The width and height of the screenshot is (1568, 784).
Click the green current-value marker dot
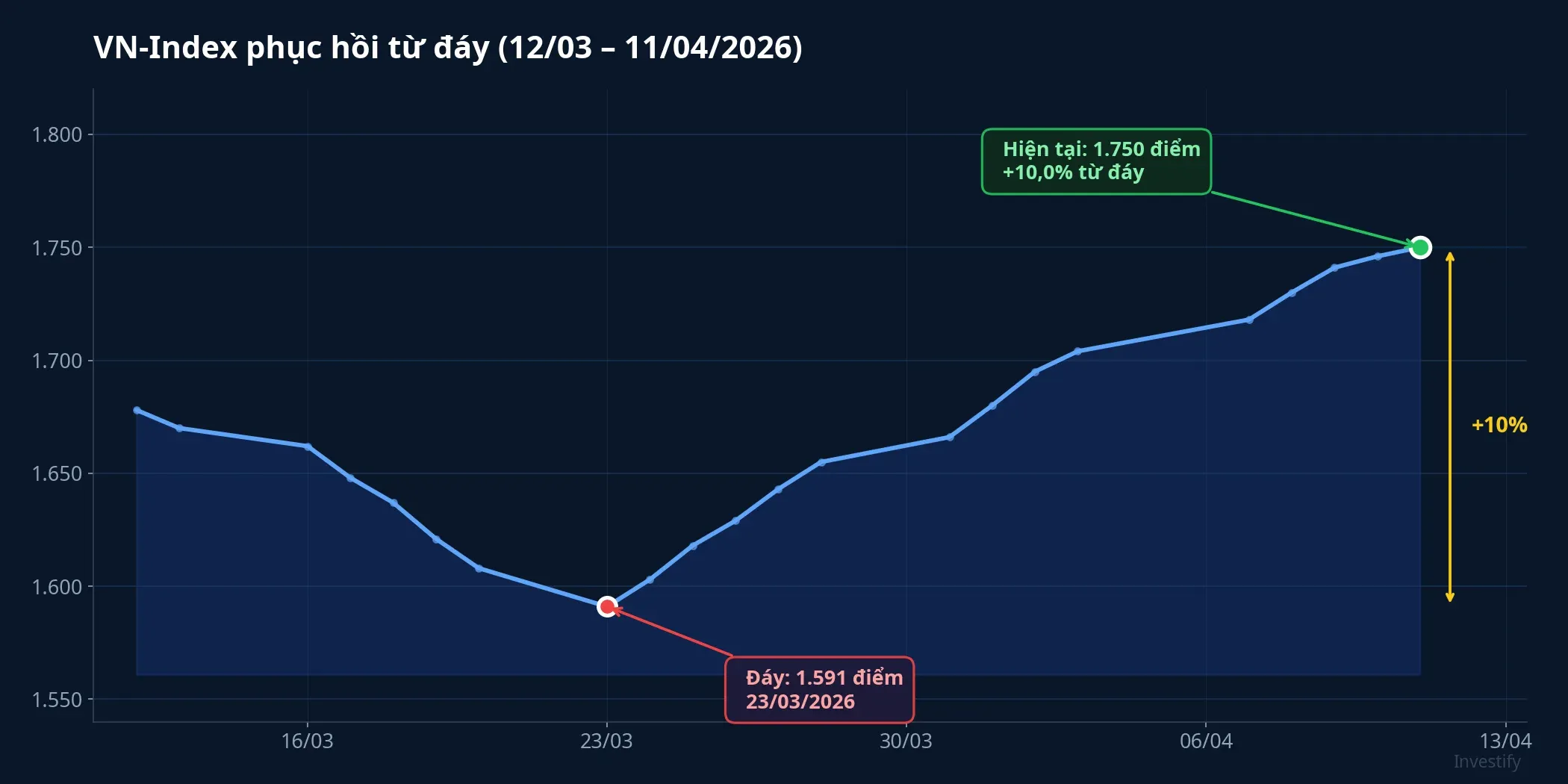[1420, 247]
